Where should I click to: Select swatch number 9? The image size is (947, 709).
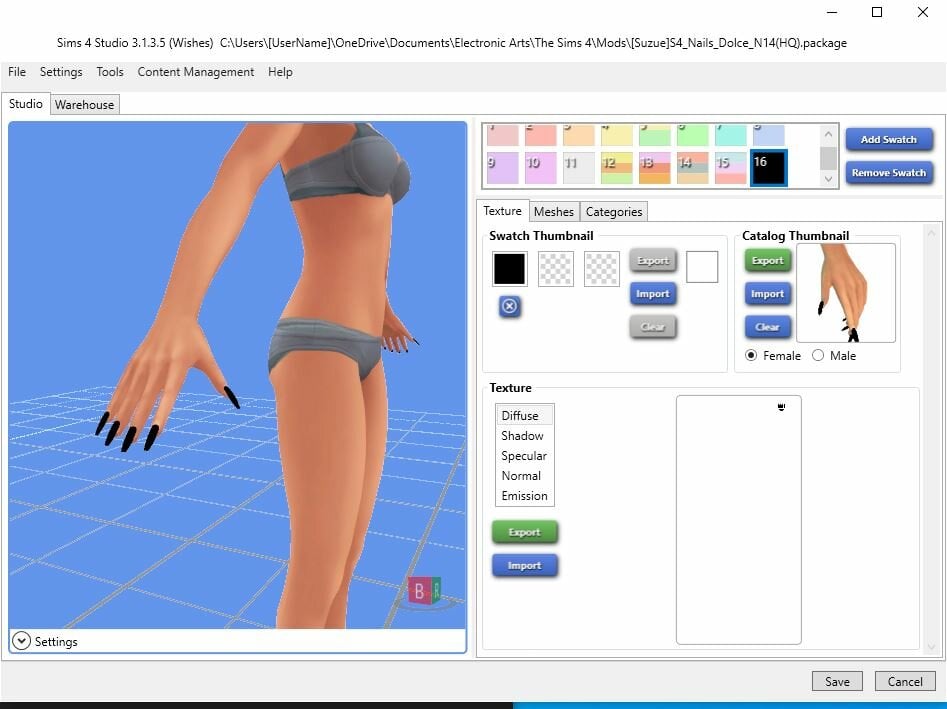point(502,168)
